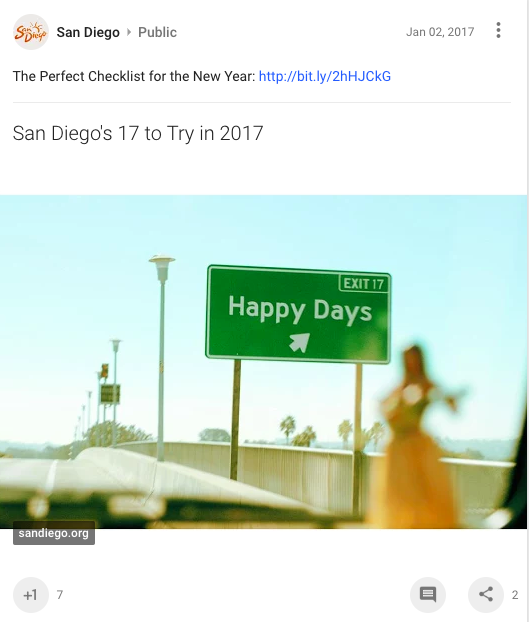
Task: Click the share icon button
Action: click(x=486, y=595)
